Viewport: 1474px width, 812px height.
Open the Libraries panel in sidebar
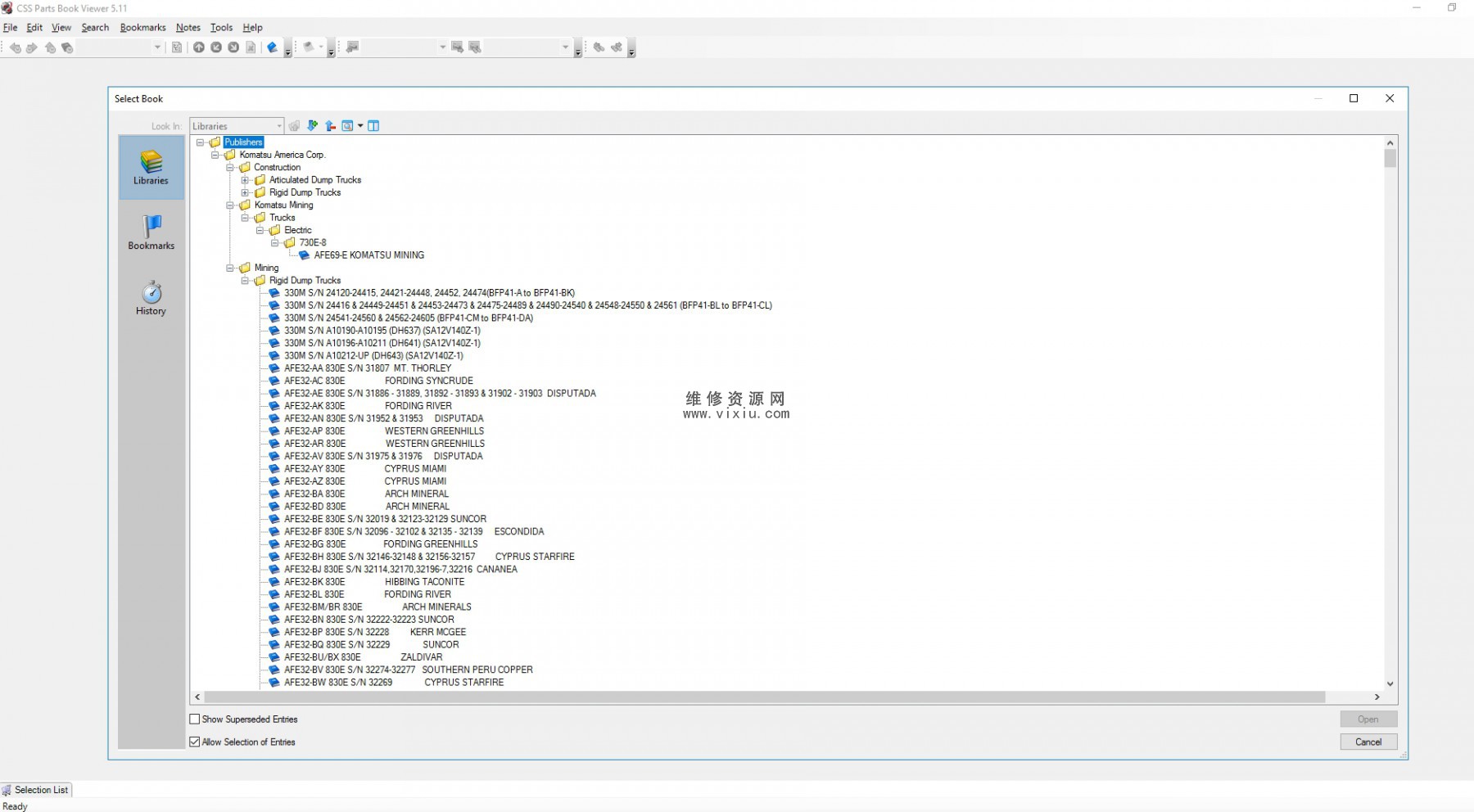pyautogui.click(x=151, y=168)
